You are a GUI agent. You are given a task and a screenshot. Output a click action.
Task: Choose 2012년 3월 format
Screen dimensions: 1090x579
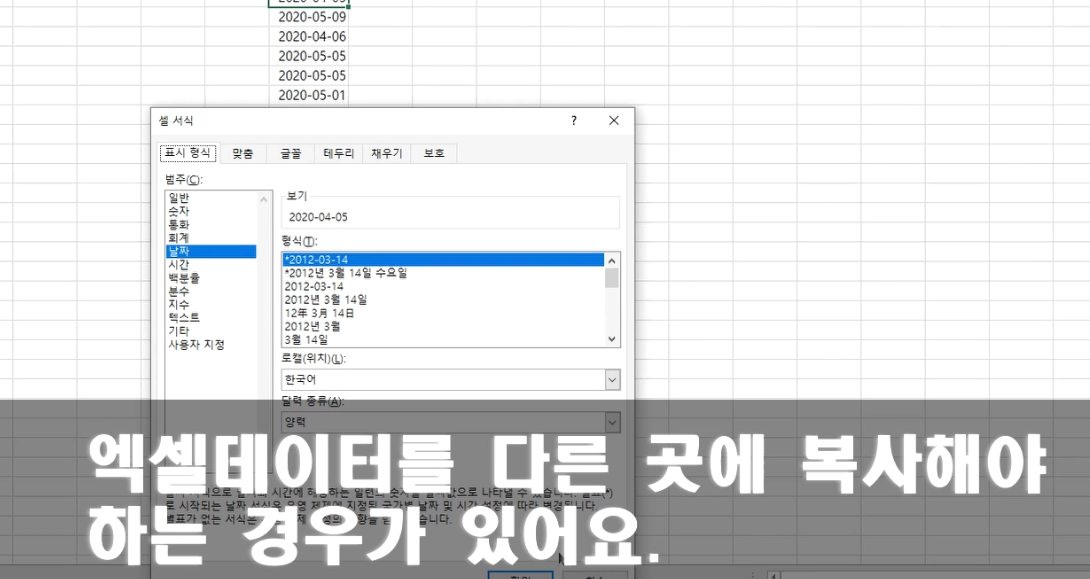tap(444, 326)
